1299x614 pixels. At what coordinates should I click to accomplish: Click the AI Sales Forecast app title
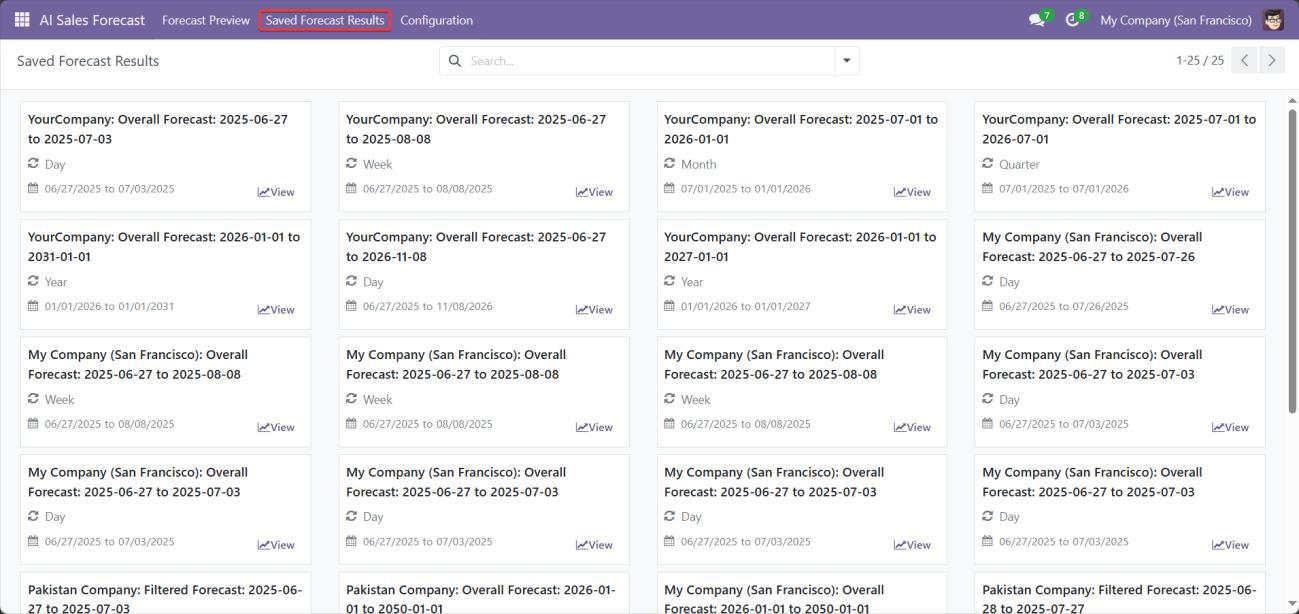[92, 20]
